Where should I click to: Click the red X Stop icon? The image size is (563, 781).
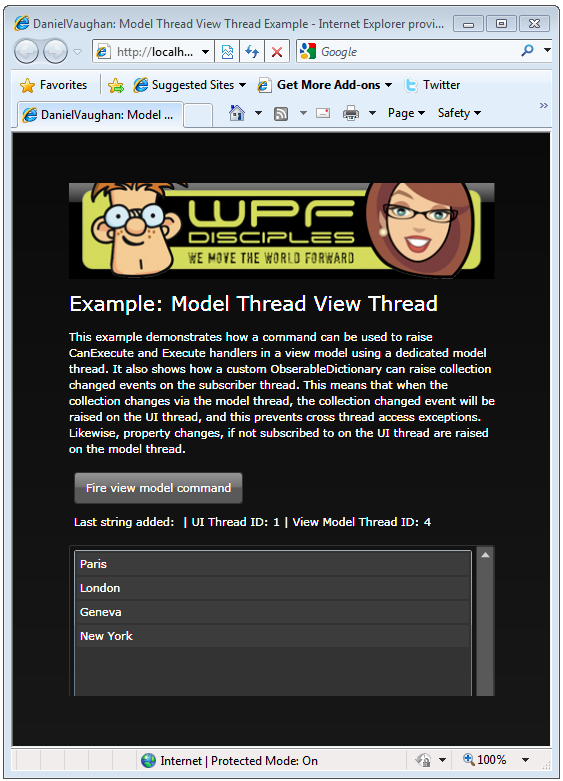tap(277, 52)
